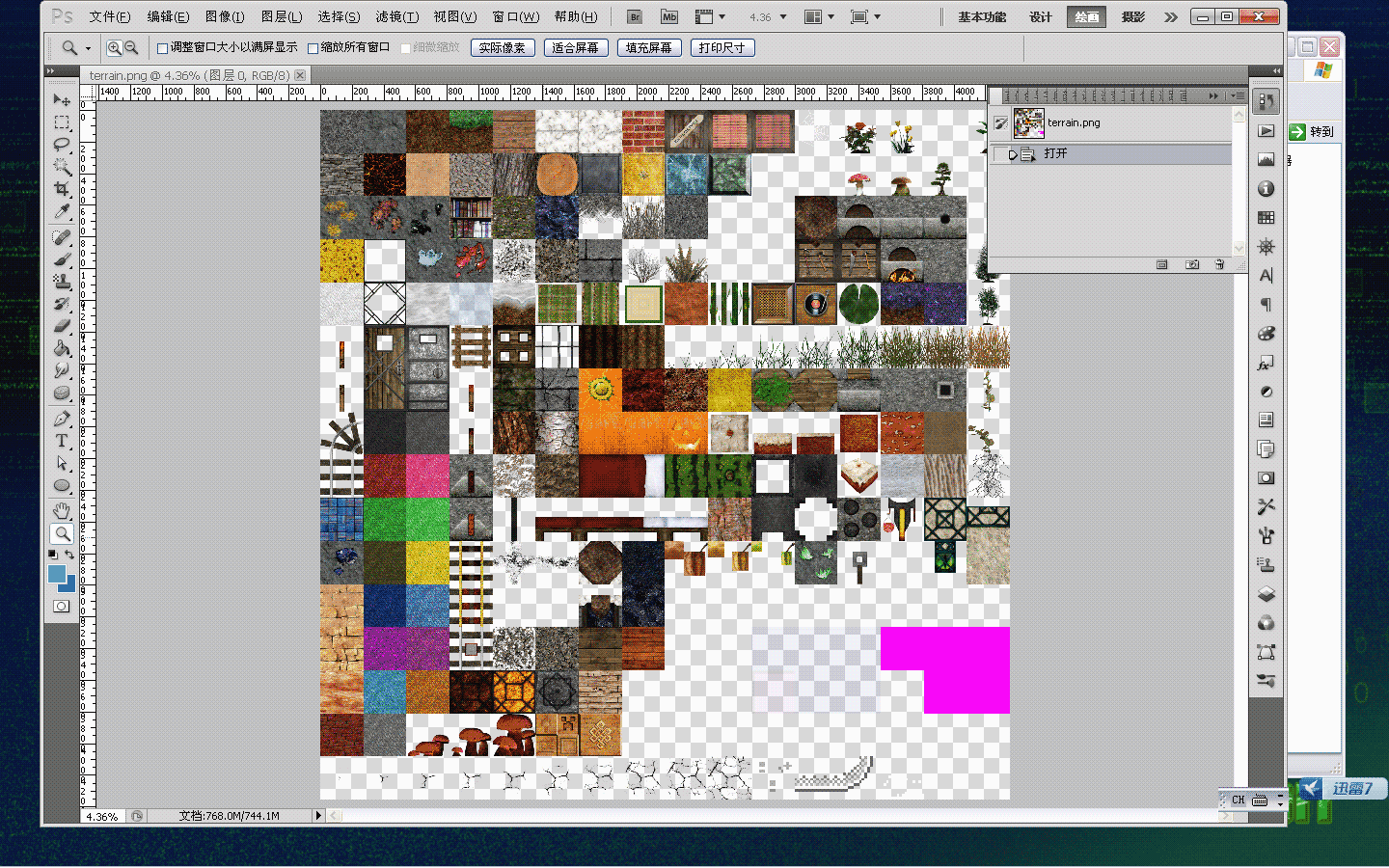Open the Info panel icon
Image resolution: width=1389 pixels, height=868 pixels.
tap(1266, 189)
